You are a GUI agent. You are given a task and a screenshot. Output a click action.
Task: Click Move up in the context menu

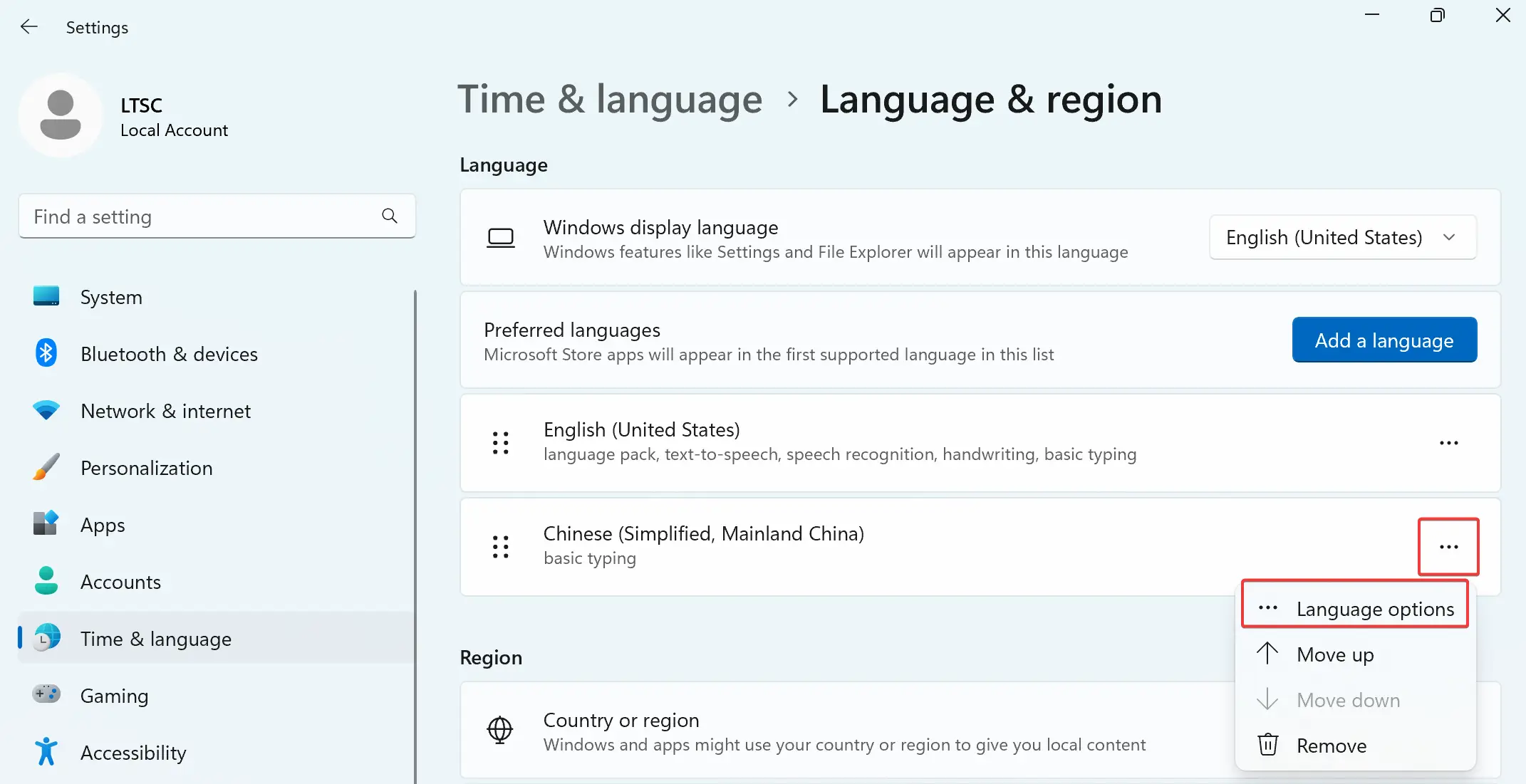1336,654
